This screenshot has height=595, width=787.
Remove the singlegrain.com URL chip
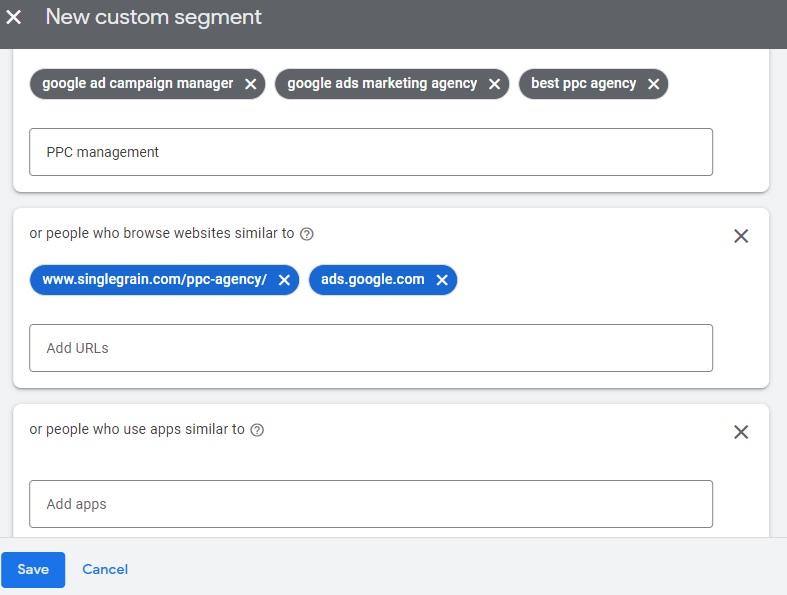(284, 280)
